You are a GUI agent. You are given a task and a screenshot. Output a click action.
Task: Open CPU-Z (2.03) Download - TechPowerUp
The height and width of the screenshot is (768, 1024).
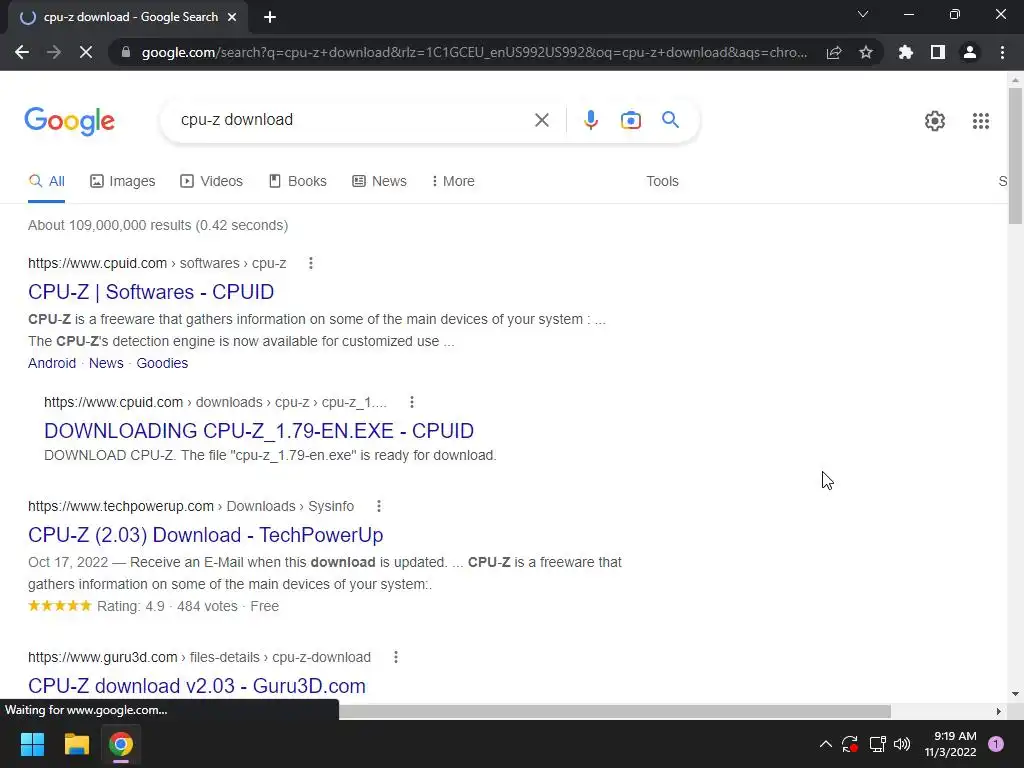pos(206,536)
